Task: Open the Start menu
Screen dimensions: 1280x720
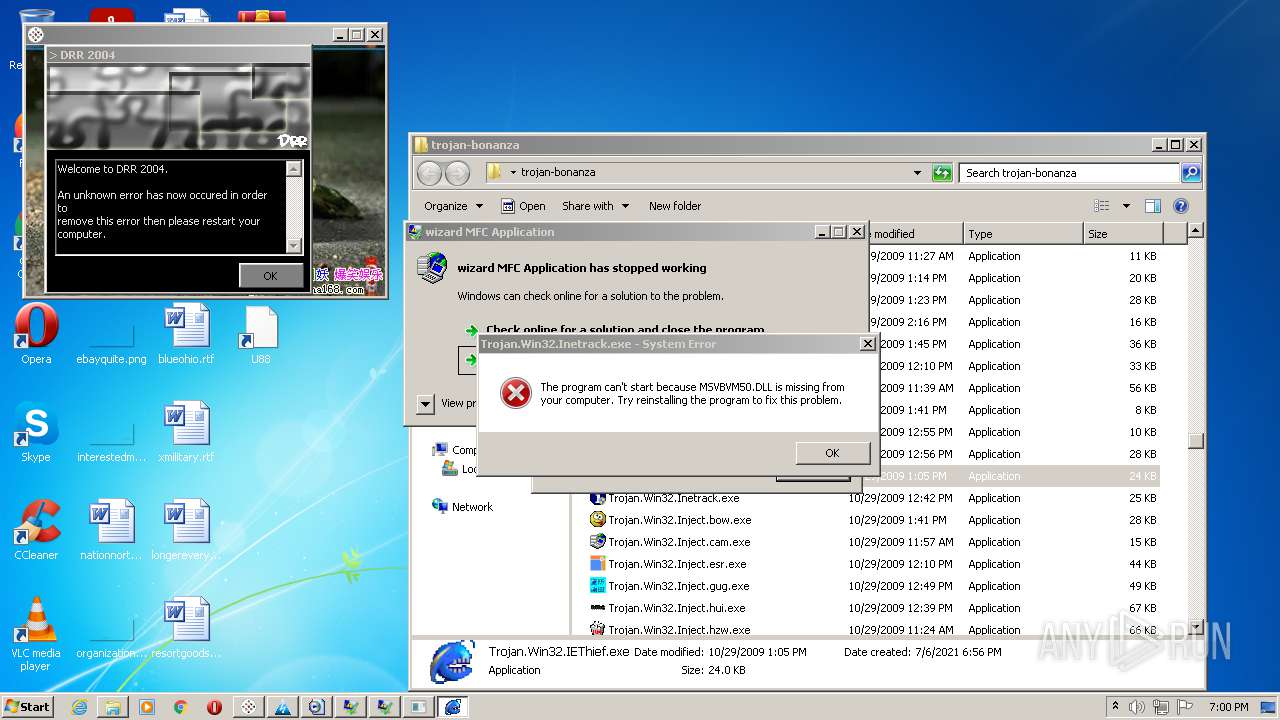Action: (28, 706)
